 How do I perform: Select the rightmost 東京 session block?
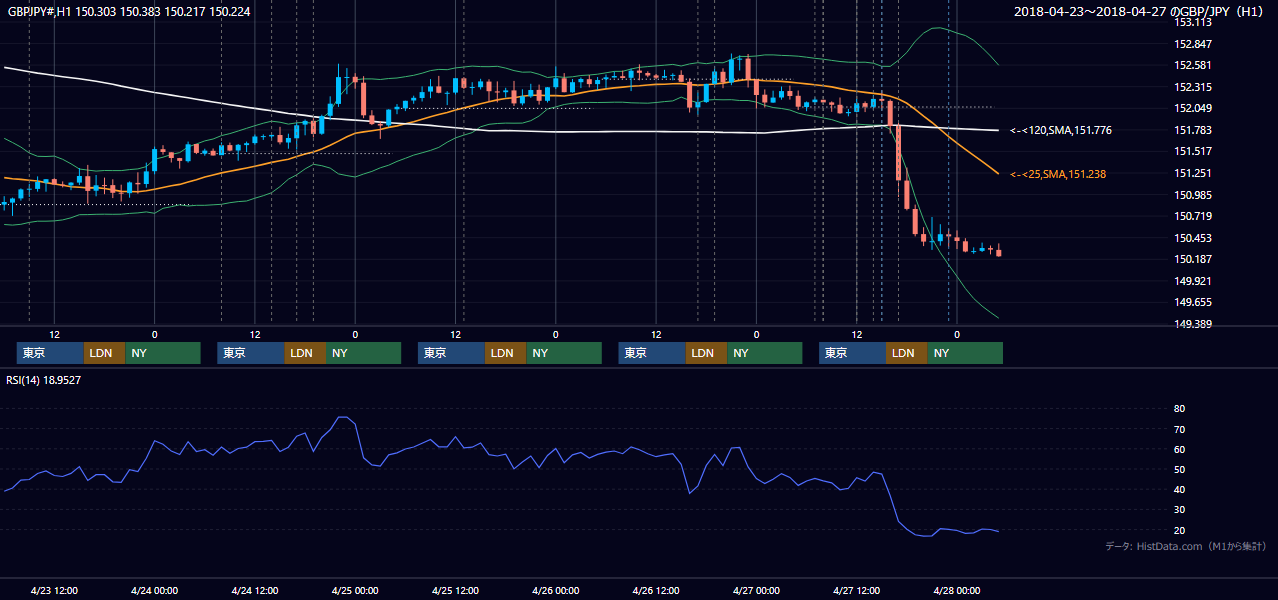852,353
